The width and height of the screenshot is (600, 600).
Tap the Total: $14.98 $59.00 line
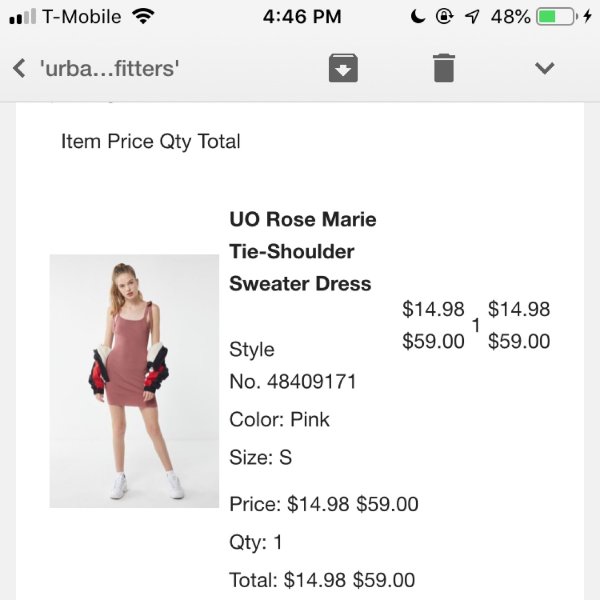pyautogui.click(x=321, y=580)
